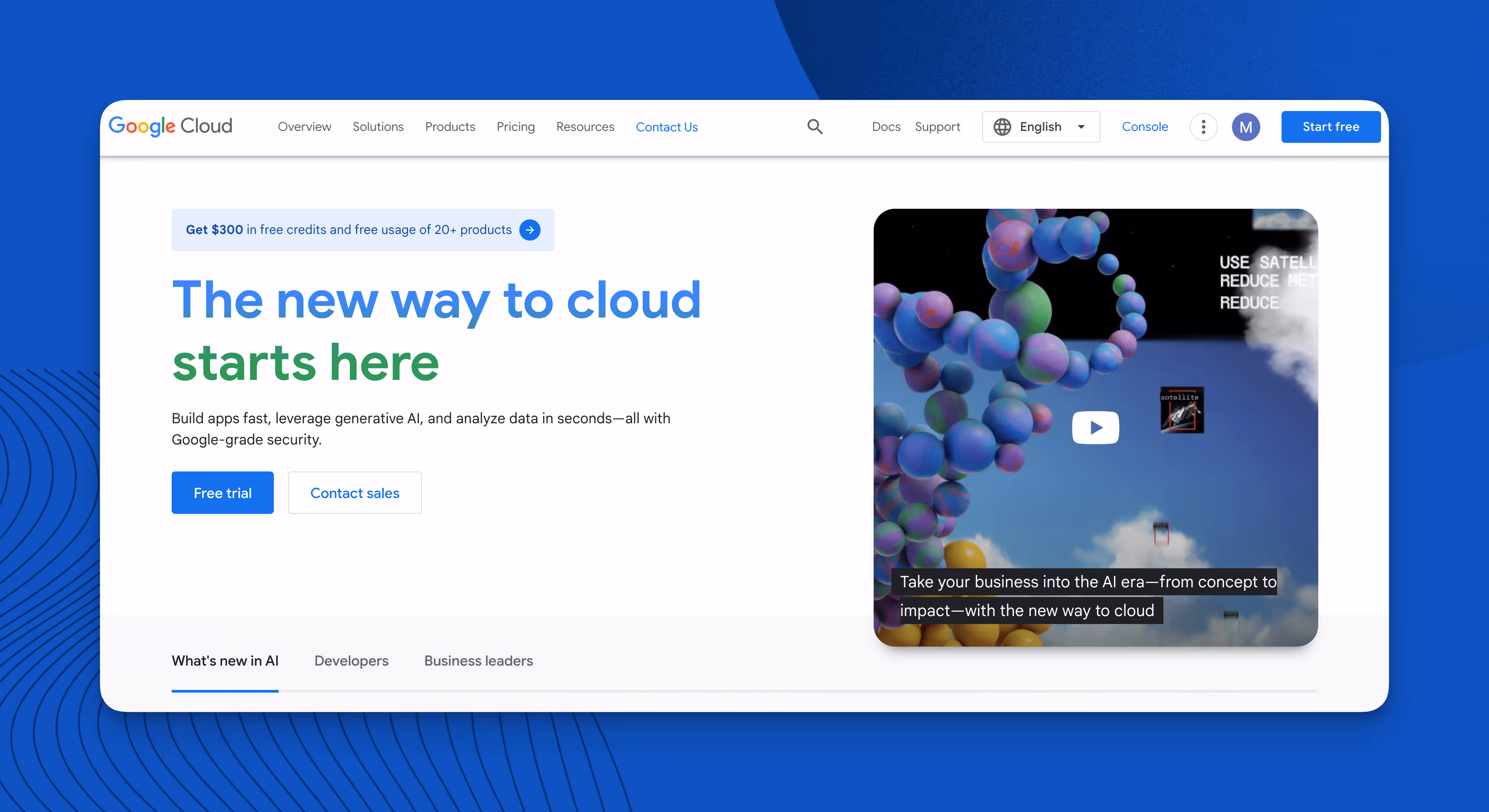
Task: Open the Products nav menu
Action: click(x=450, y=126)
